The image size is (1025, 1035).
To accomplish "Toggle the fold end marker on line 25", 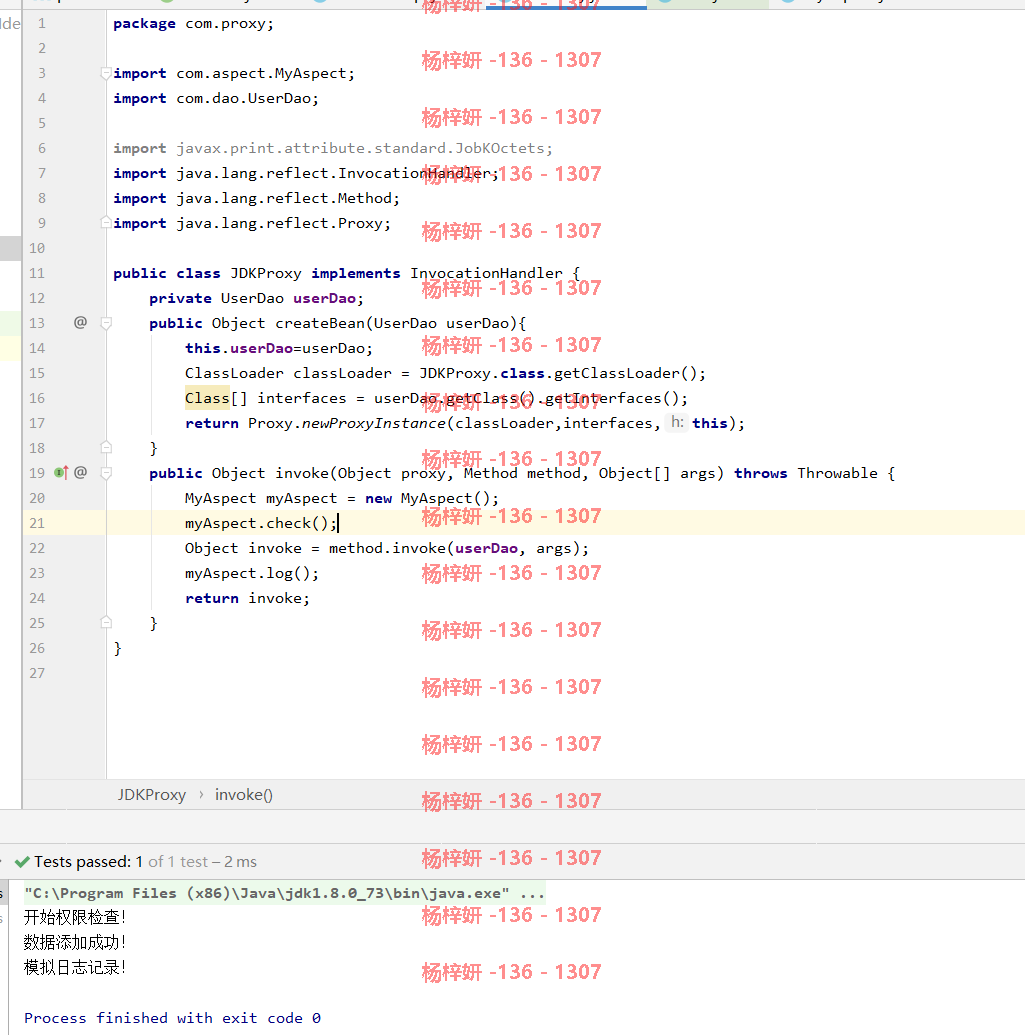I will point(106,622).
